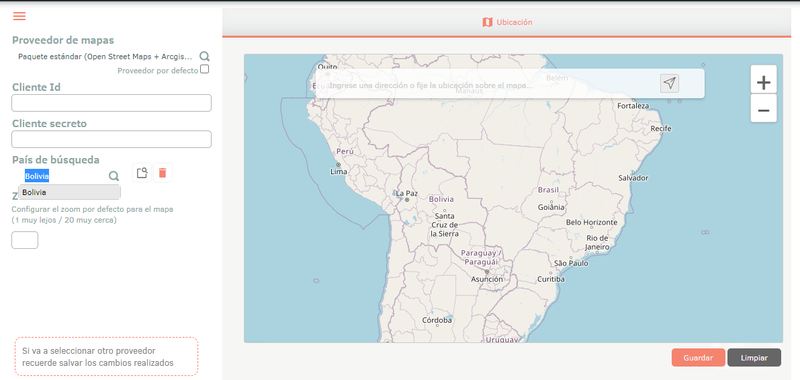Open the Paquete estándar map provider selector
Viewport: 800px width, 380px height.
click(x=106, y=56)
